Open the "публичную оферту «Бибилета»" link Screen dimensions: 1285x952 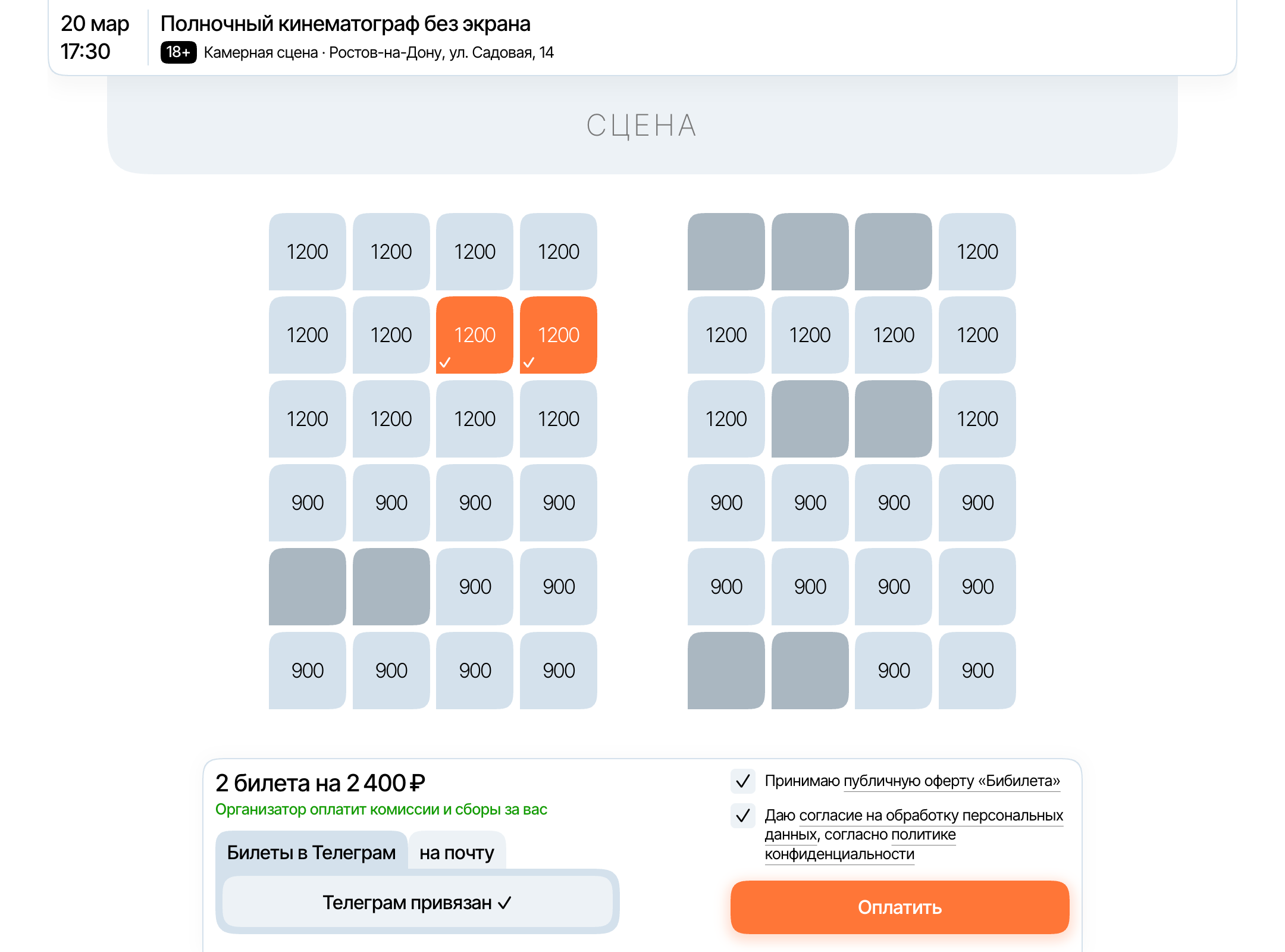coord(951,781)
